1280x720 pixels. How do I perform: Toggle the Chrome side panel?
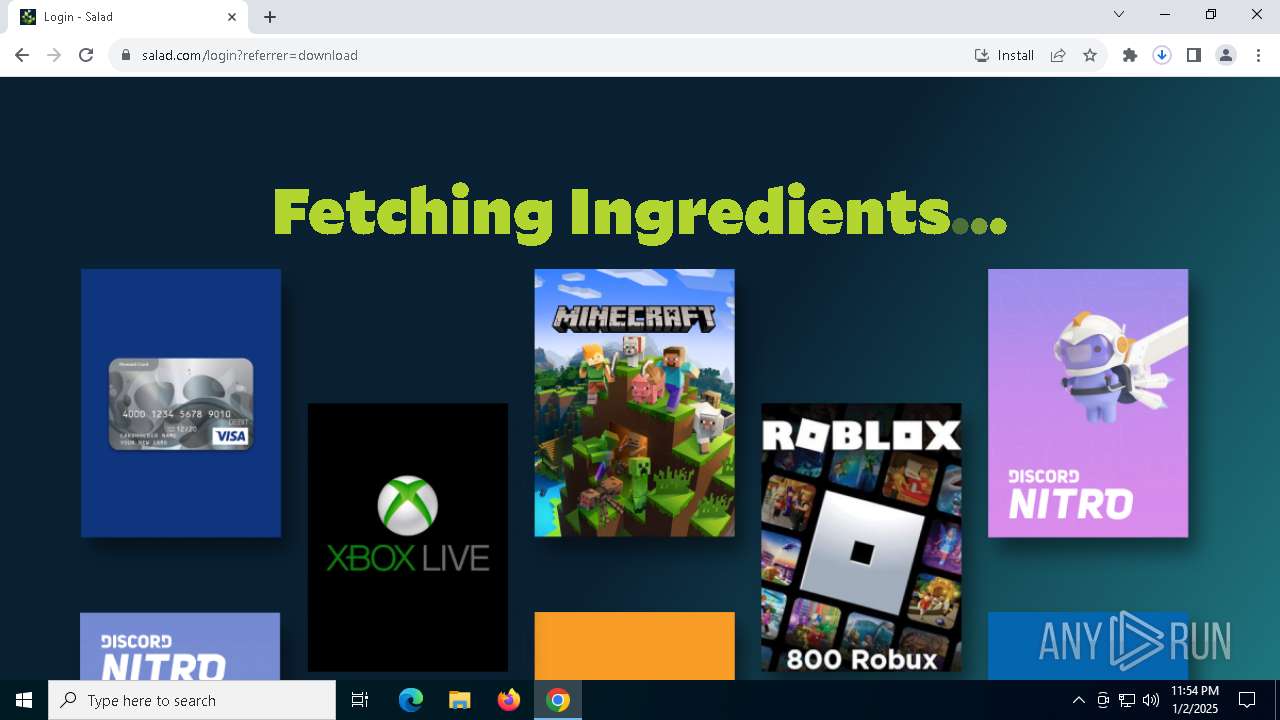point(1194,55)
